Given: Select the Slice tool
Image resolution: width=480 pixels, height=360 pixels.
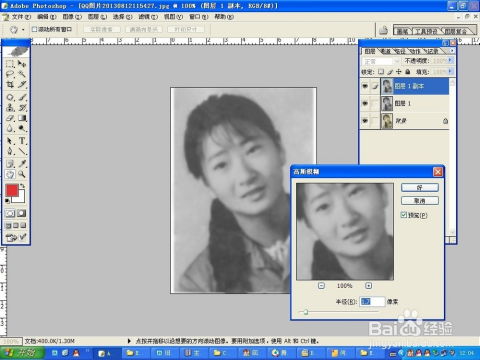Looking at the screenshot, I should tap(22, 84).
